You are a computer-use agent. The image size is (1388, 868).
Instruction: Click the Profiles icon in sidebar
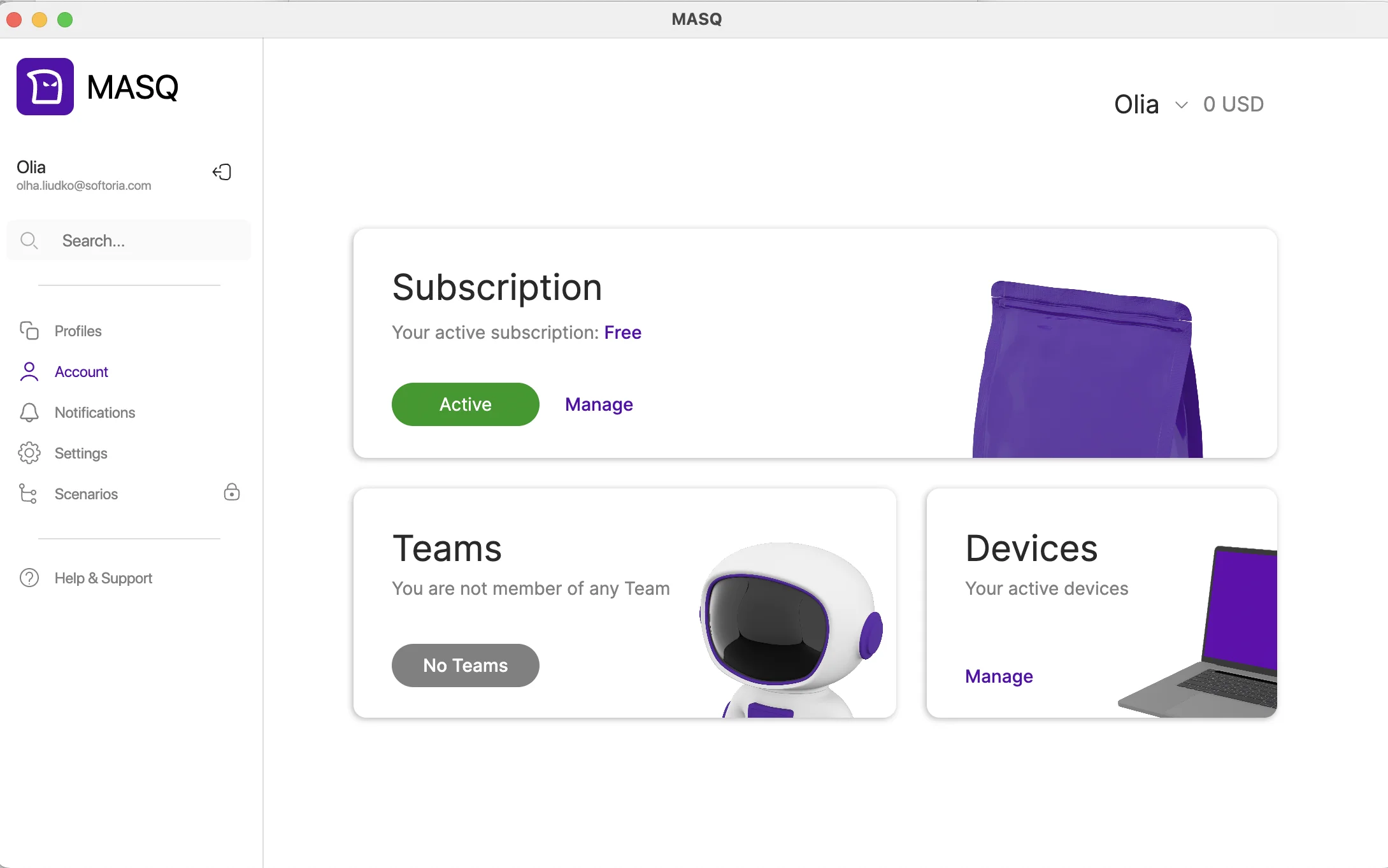click(x=29, y=331)
